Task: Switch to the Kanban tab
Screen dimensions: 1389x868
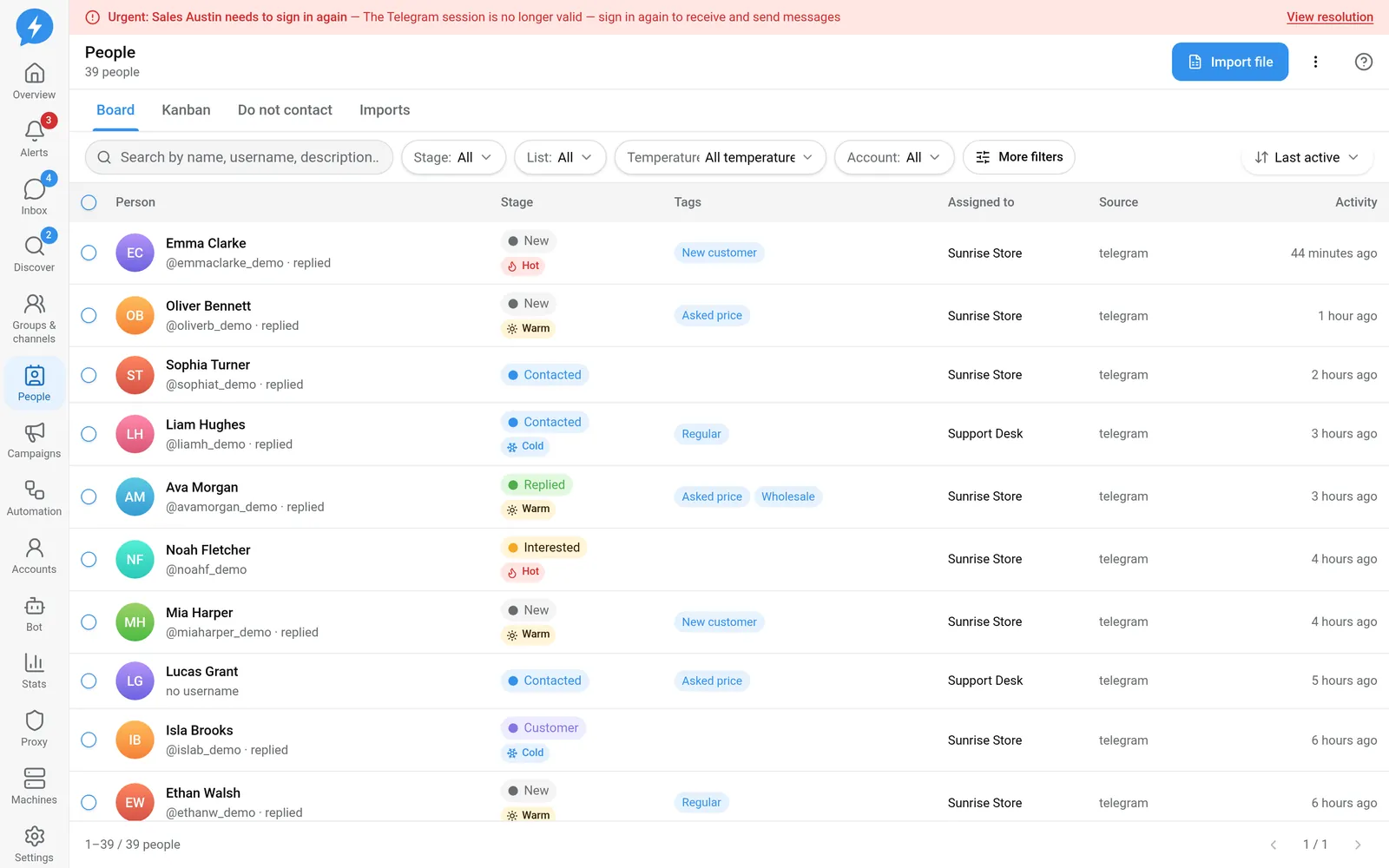Action: pyautogui.click(x=186, y=110)
